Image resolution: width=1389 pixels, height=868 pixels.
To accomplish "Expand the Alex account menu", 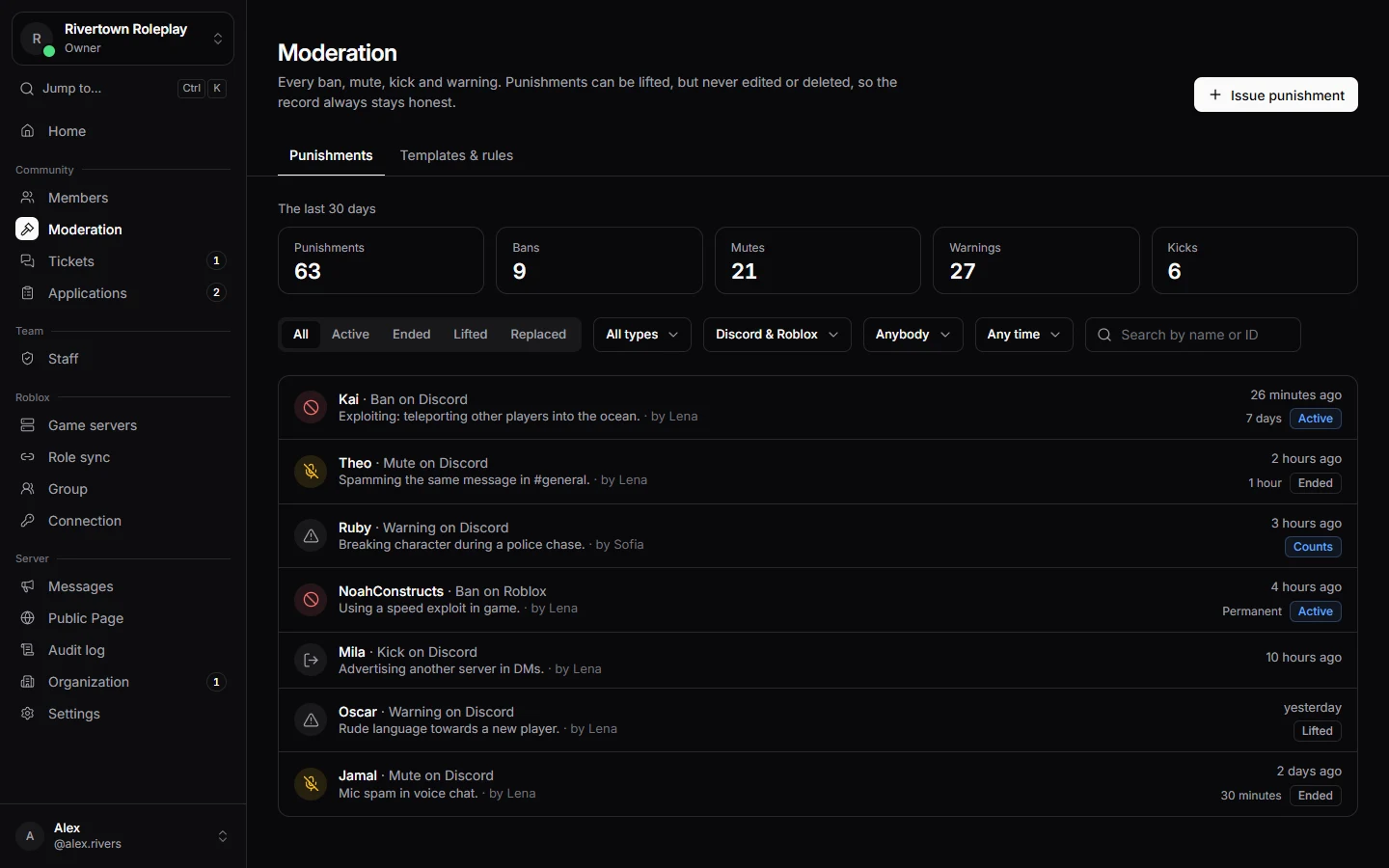I will [x=123, y=836].
